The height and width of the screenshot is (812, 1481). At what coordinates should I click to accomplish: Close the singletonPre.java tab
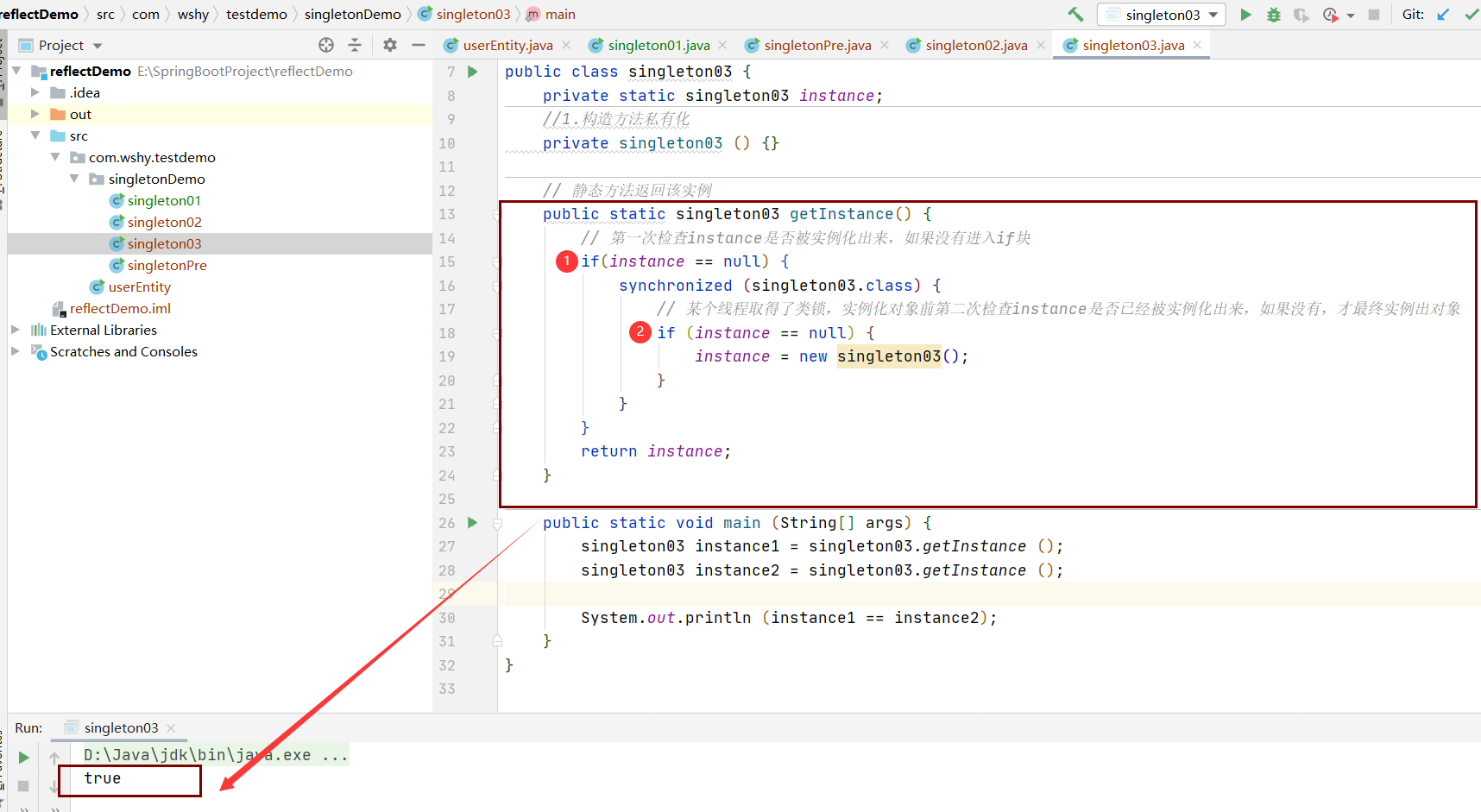[885, 45]
